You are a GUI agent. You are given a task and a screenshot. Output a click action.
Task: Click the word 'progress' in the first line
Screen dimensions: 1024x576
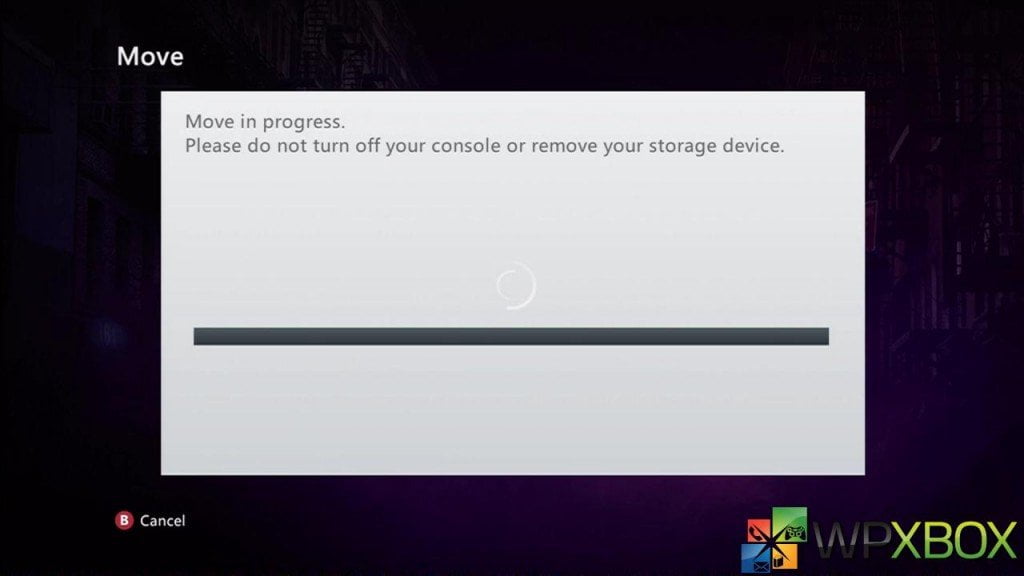coord(302,123)
